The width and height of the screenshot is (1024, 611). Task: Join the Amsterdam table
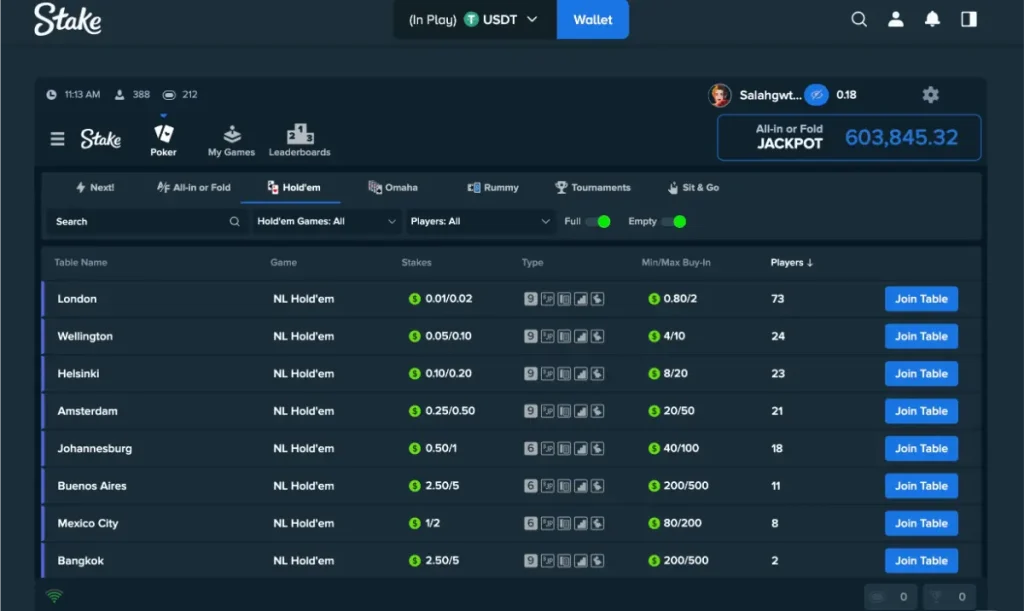[921, 411]
